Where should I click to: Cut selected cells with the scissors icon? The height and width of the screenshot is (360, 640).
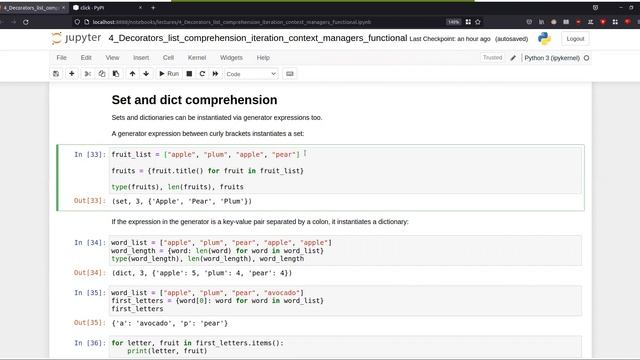tap(87, 74)
